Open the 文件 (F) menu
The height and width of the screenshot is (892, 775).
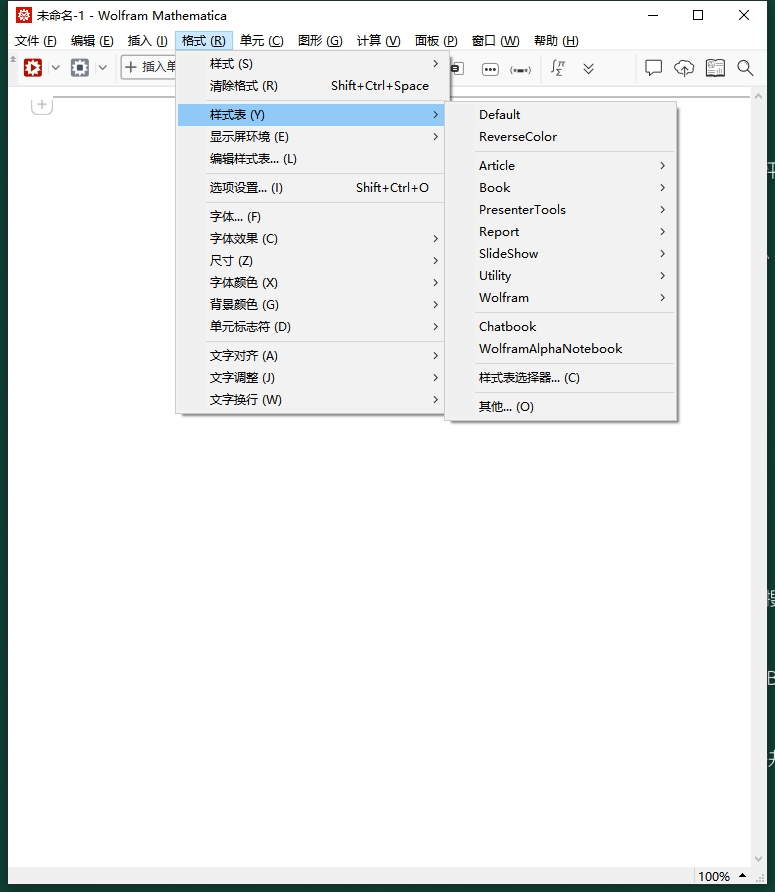click(x=36, y=40)
